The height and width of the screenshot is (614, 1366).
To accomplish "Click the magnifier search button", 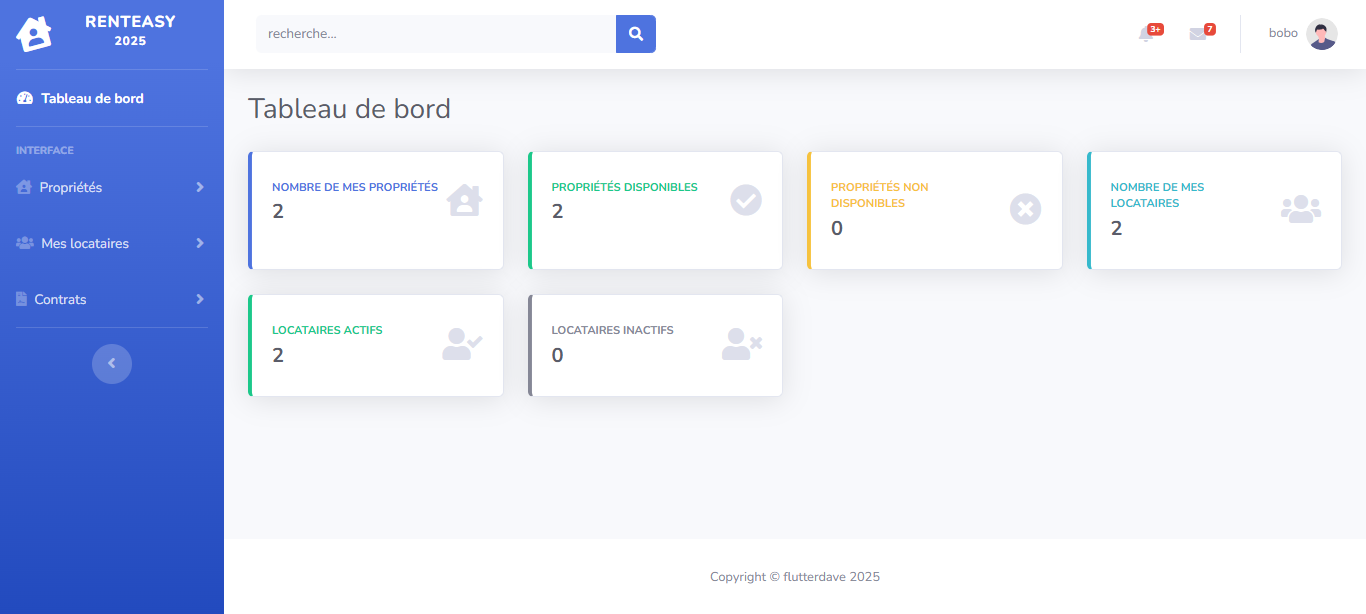I will [636, 34].
